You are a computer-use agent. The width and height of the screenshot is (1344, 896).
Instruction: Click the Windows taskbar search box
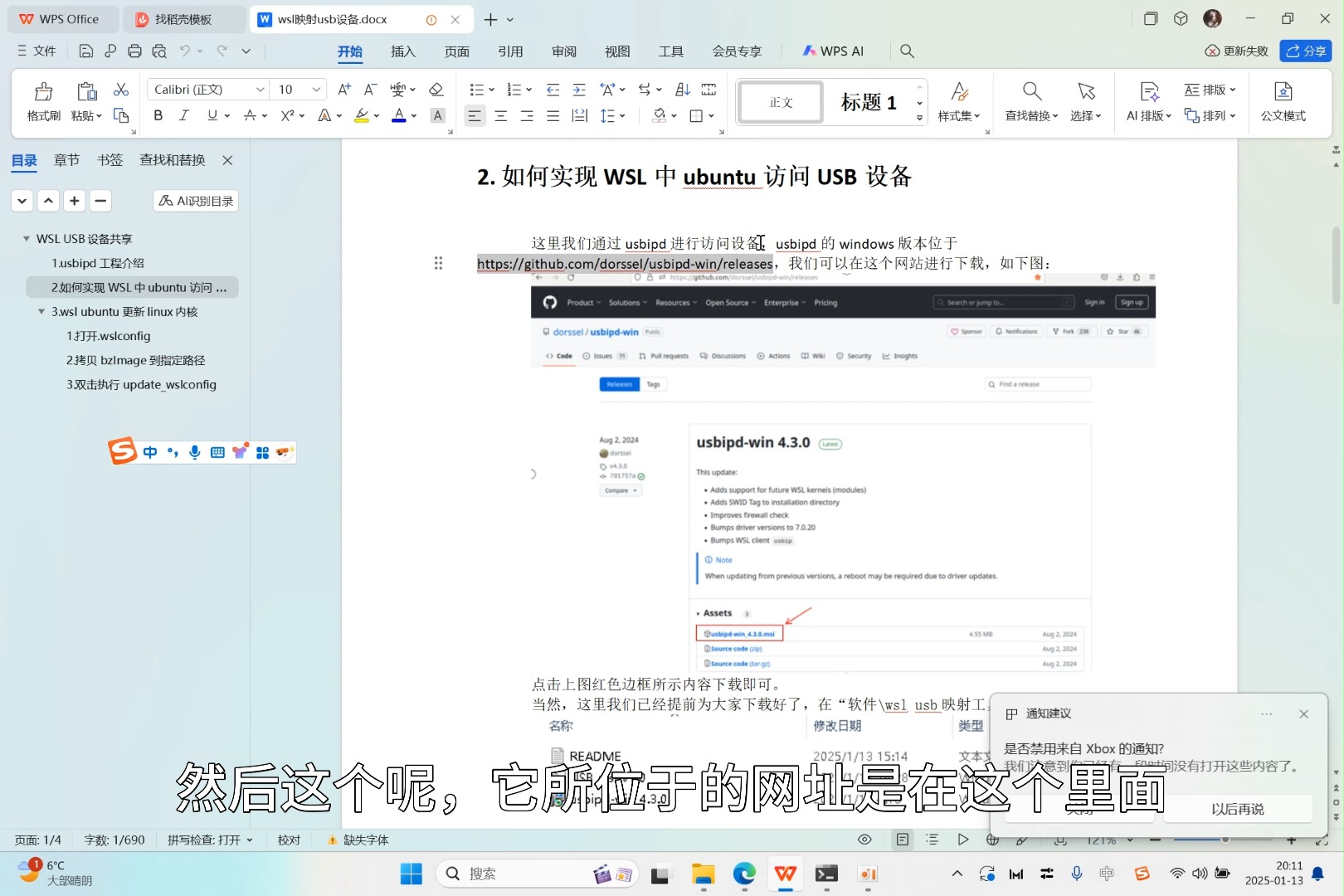point(539,874)
